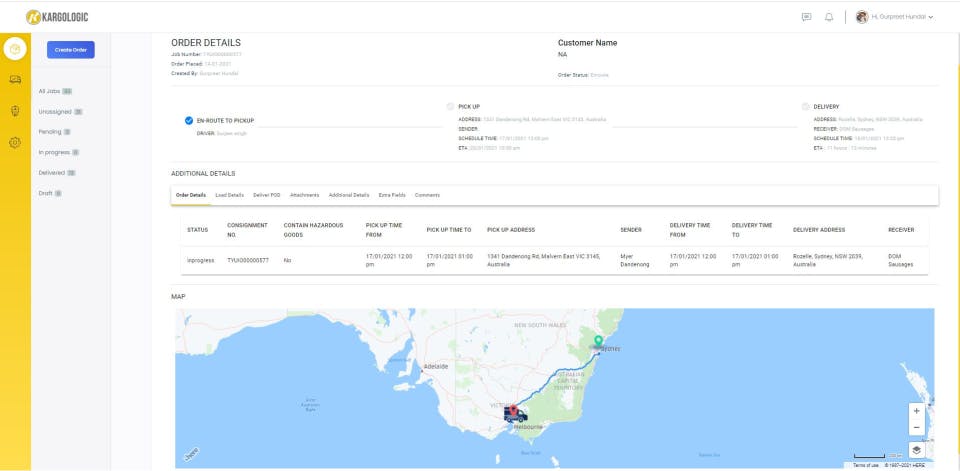Toggle the En-Route to Pickup checkmark
The image size is (960, 471).
pos(189,120)
